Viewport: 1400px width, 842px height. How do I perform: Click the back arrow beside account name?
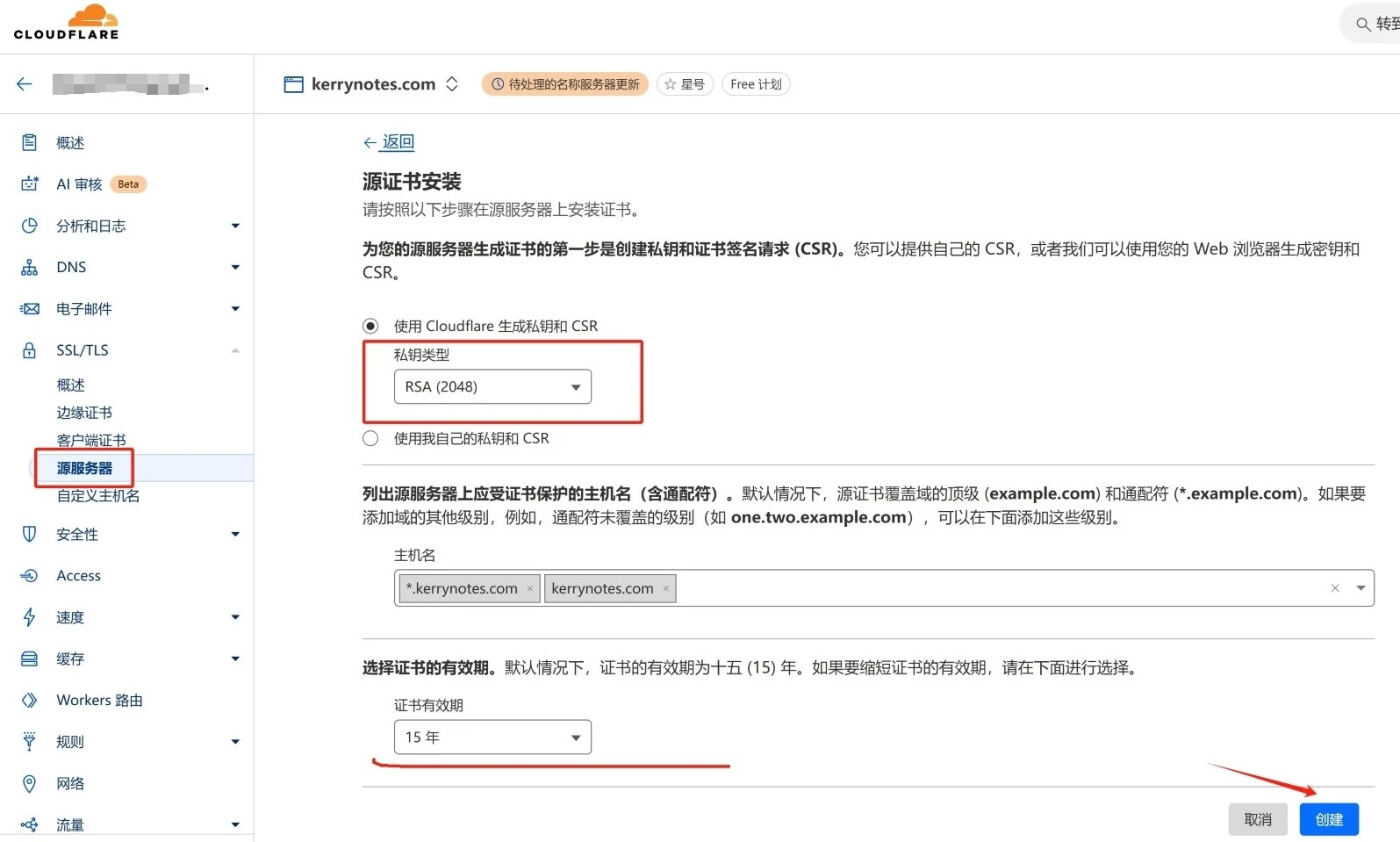(x=25, y=84)
